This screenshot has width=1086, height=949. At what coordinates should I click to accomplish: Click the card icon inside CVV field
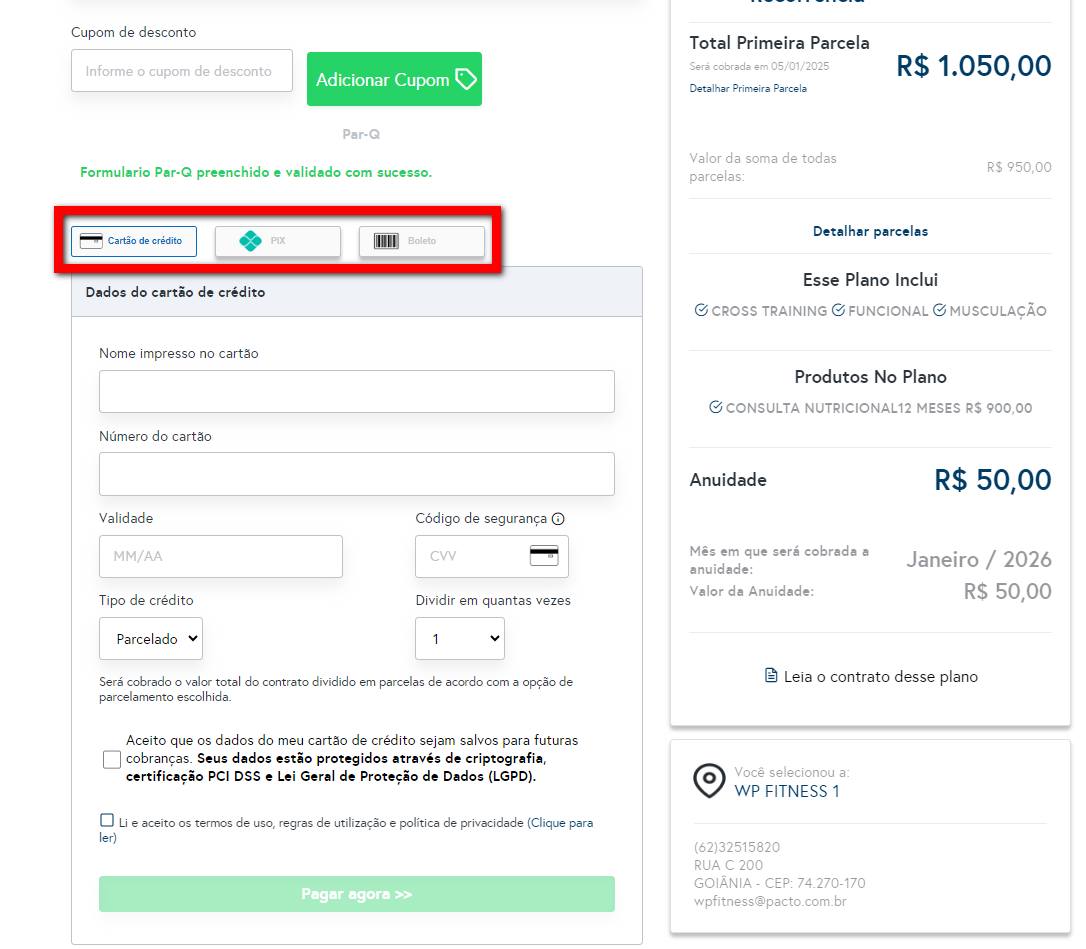point(544,556)
